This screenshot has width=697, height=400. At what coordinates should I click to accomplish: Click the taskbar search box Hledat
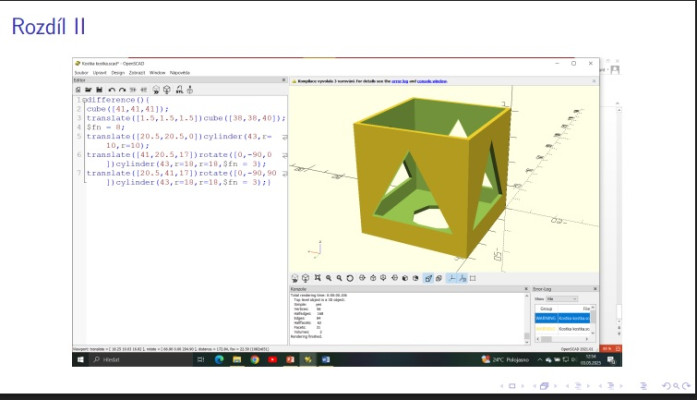pos(141,360)
